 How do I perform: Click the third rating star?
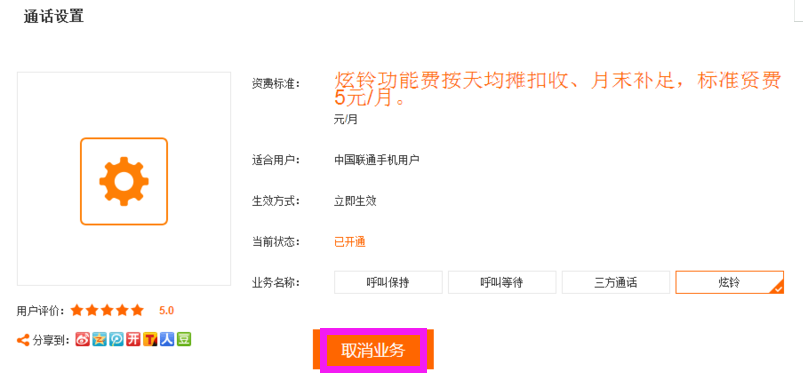(x=107, y=310)
